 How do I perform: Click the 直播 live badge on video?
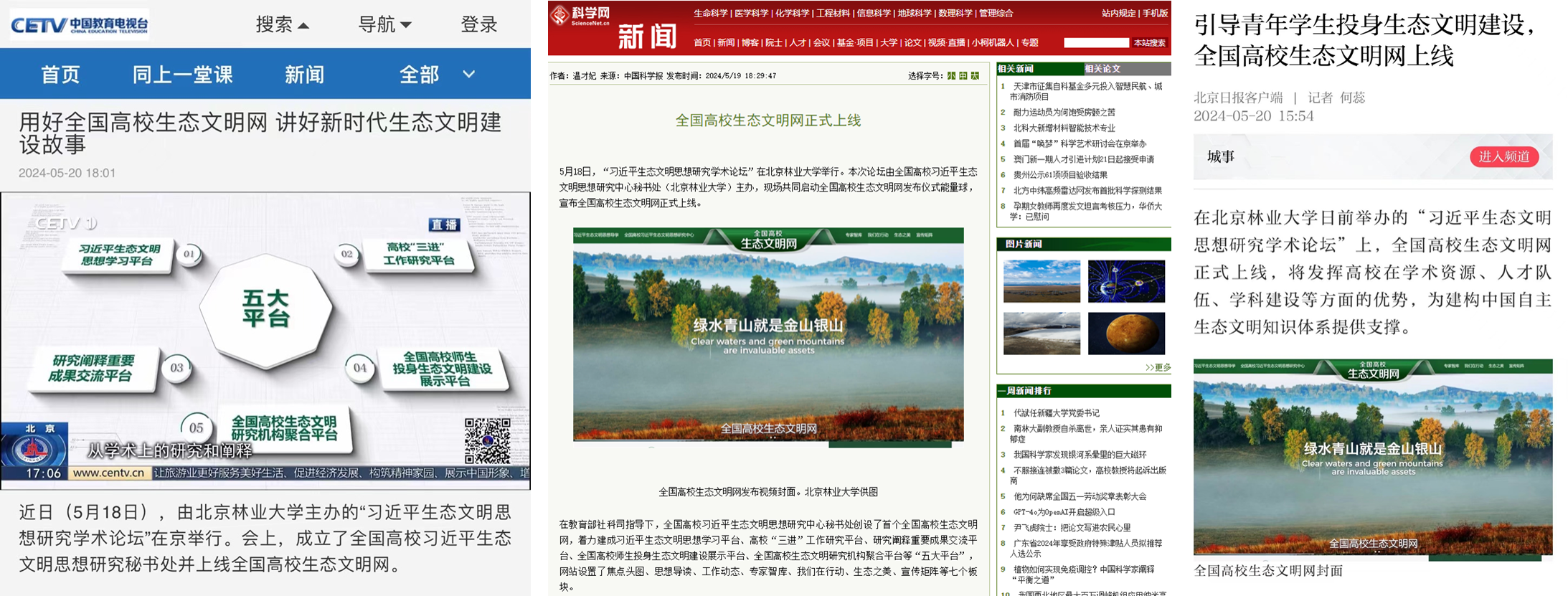point(444,224)
